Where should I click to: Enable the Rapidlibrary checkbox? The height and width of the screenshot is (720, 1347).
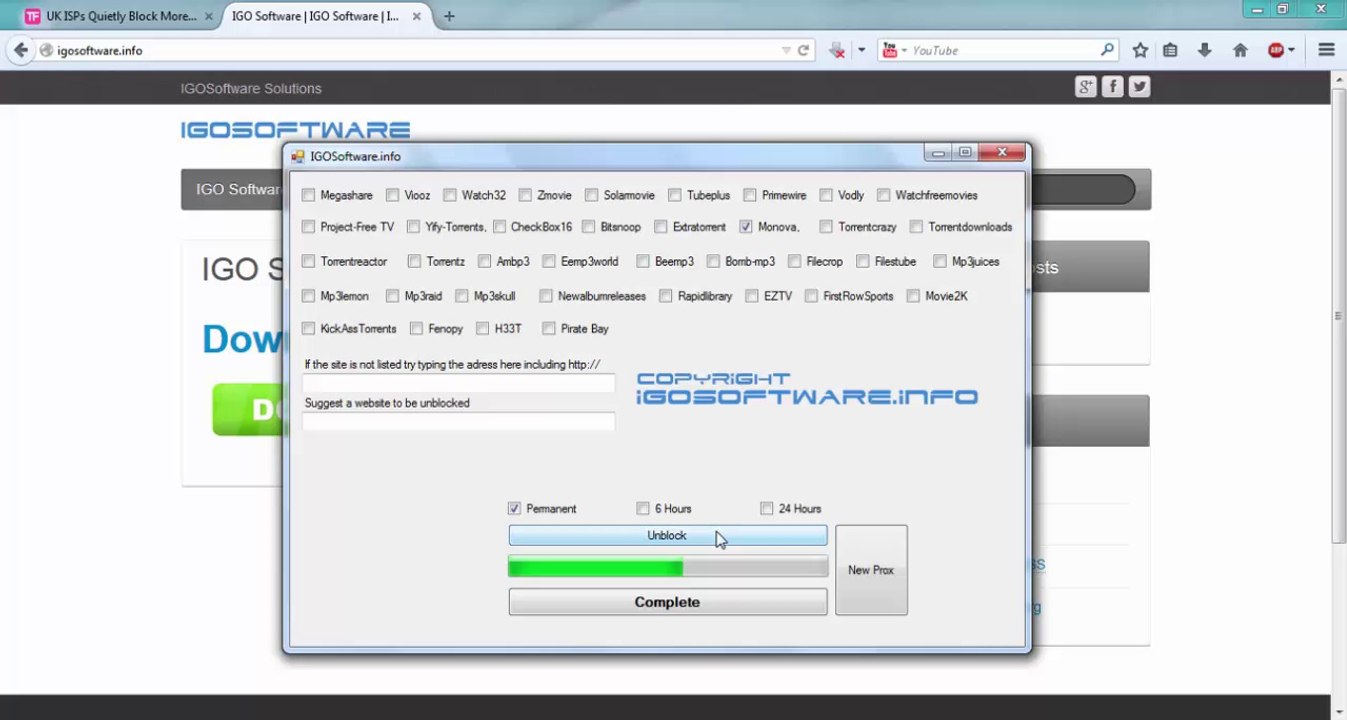pos(666,296)
